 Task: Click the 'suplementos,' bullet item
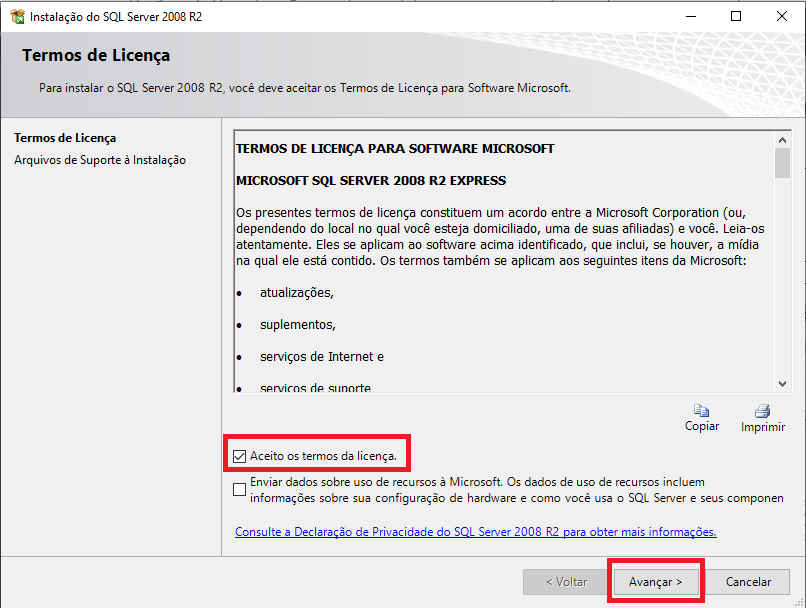click(x=298, y=325)
